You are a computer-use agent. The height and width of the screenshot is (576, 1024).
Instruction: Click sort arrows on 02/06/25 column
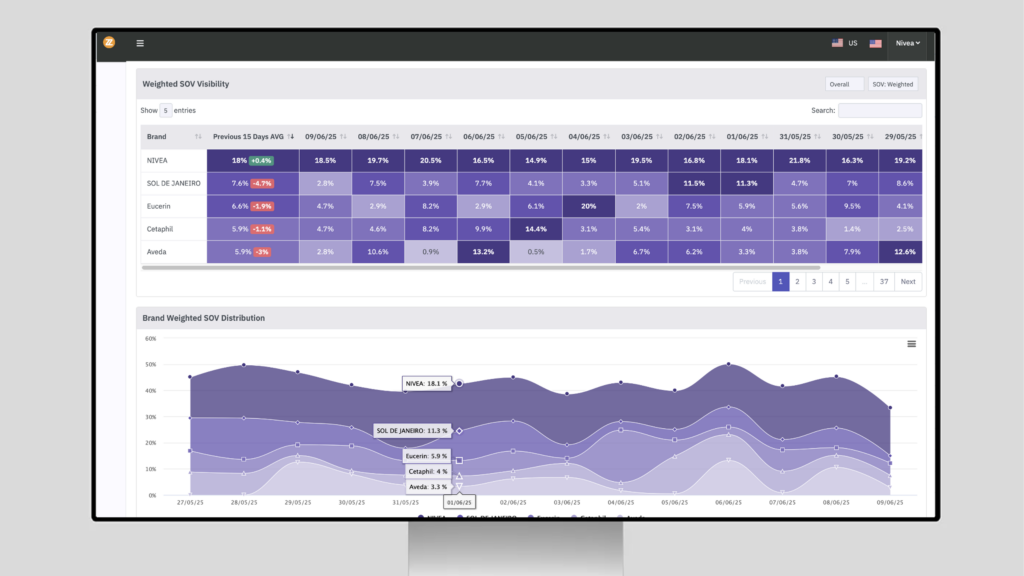coord(712,136)
